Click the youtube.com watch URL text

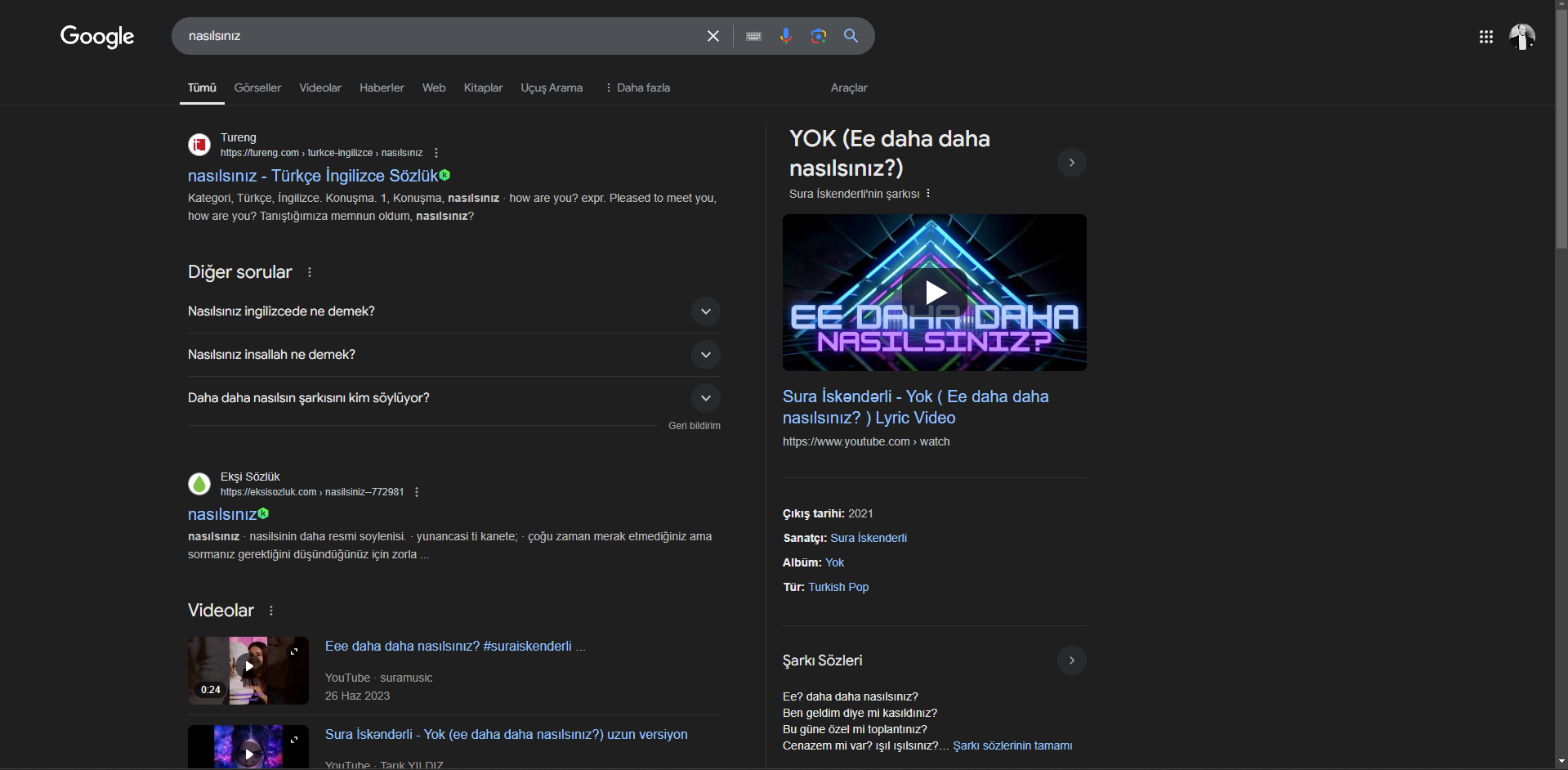(866, 441)
